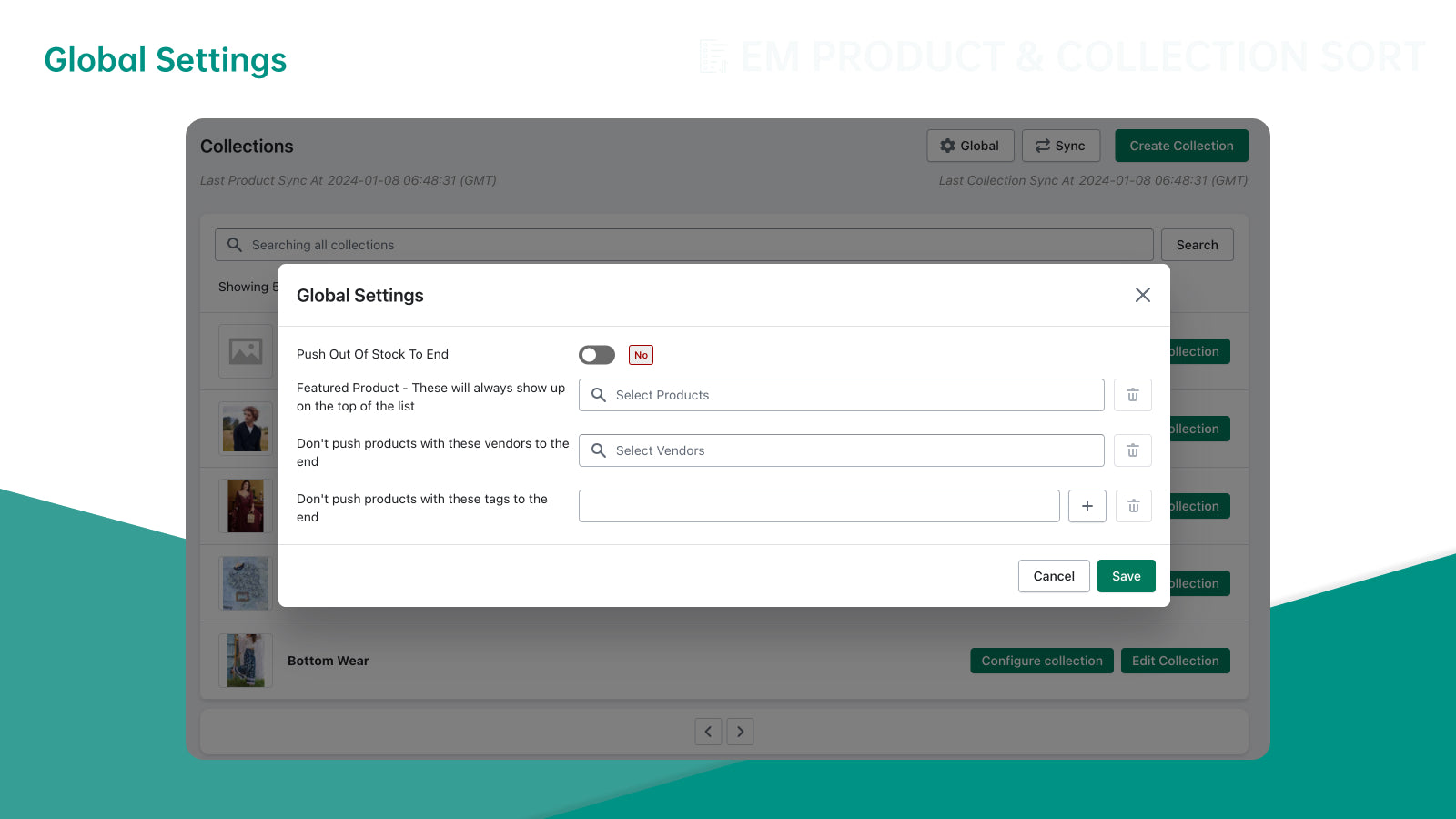Screen dimensions: 1456x819
Task: Focus the Searching all collections field
Action: [684, 245]
